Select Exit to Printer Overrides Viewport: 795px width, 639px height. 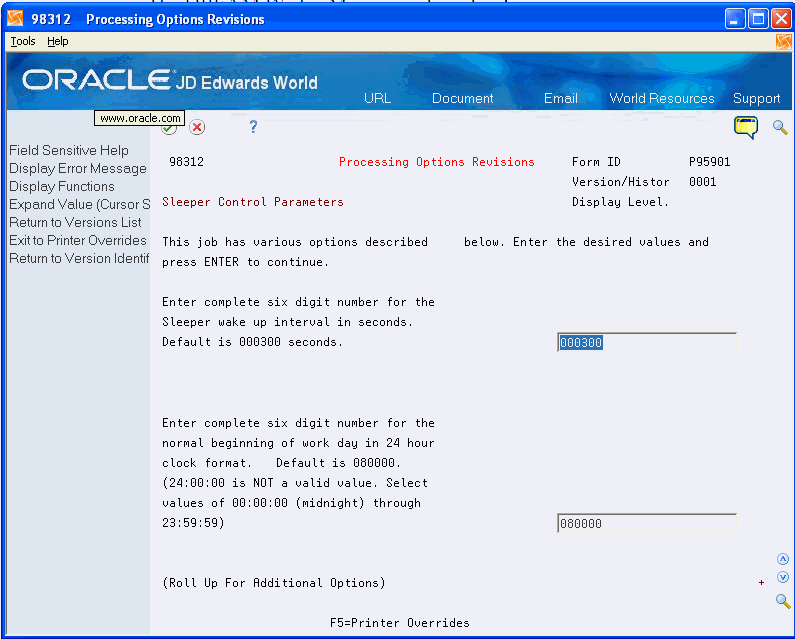point(78,240)
